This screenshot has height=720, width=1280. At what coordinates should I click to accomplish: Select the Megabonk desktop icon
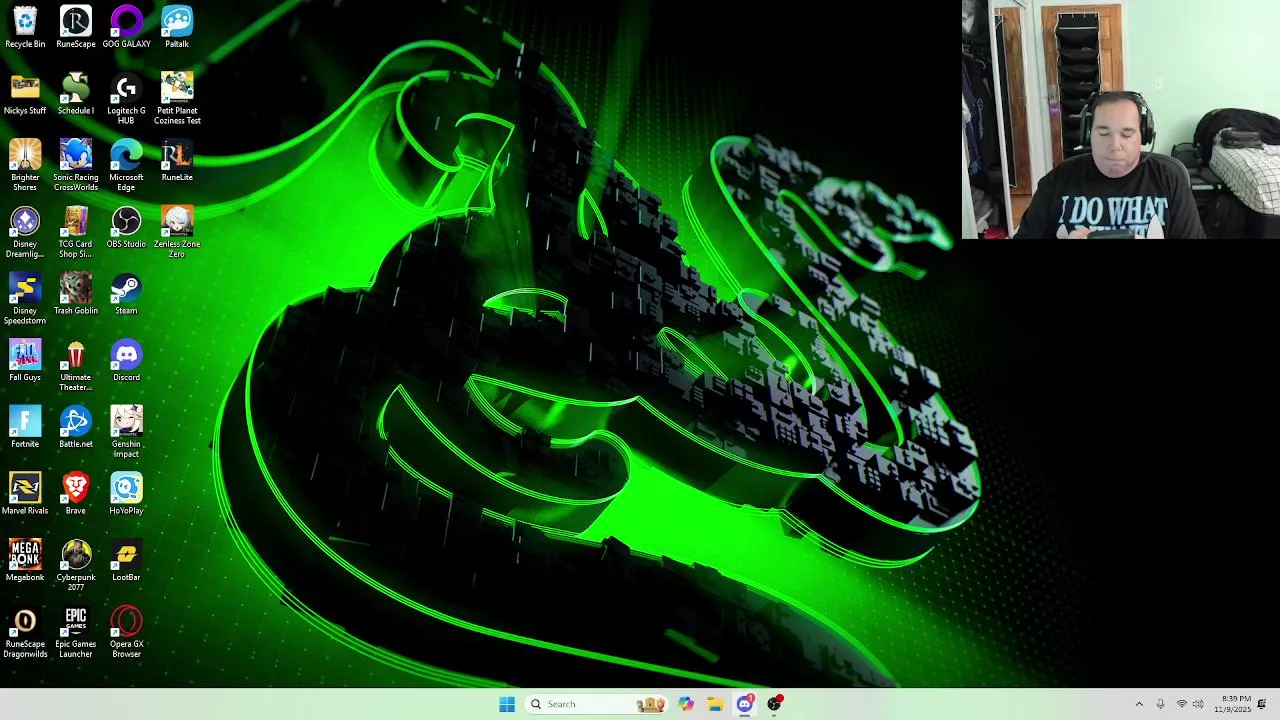pyautogui.click(x=25, y=561)
